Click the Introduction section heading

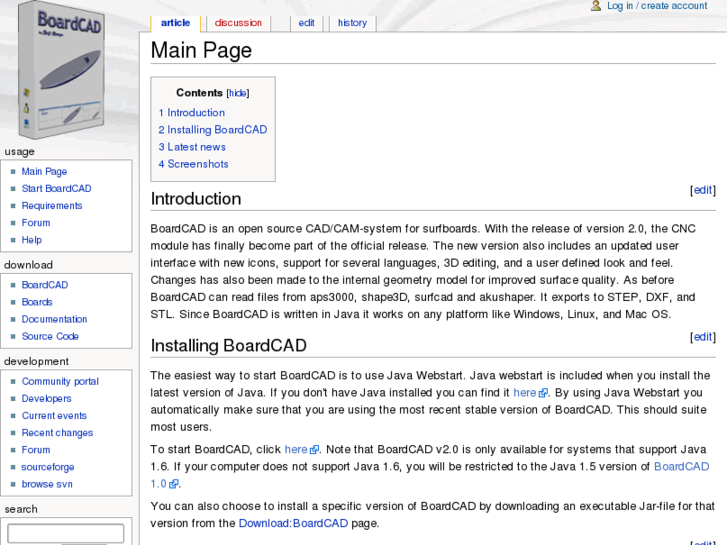[x=196, y=199]
